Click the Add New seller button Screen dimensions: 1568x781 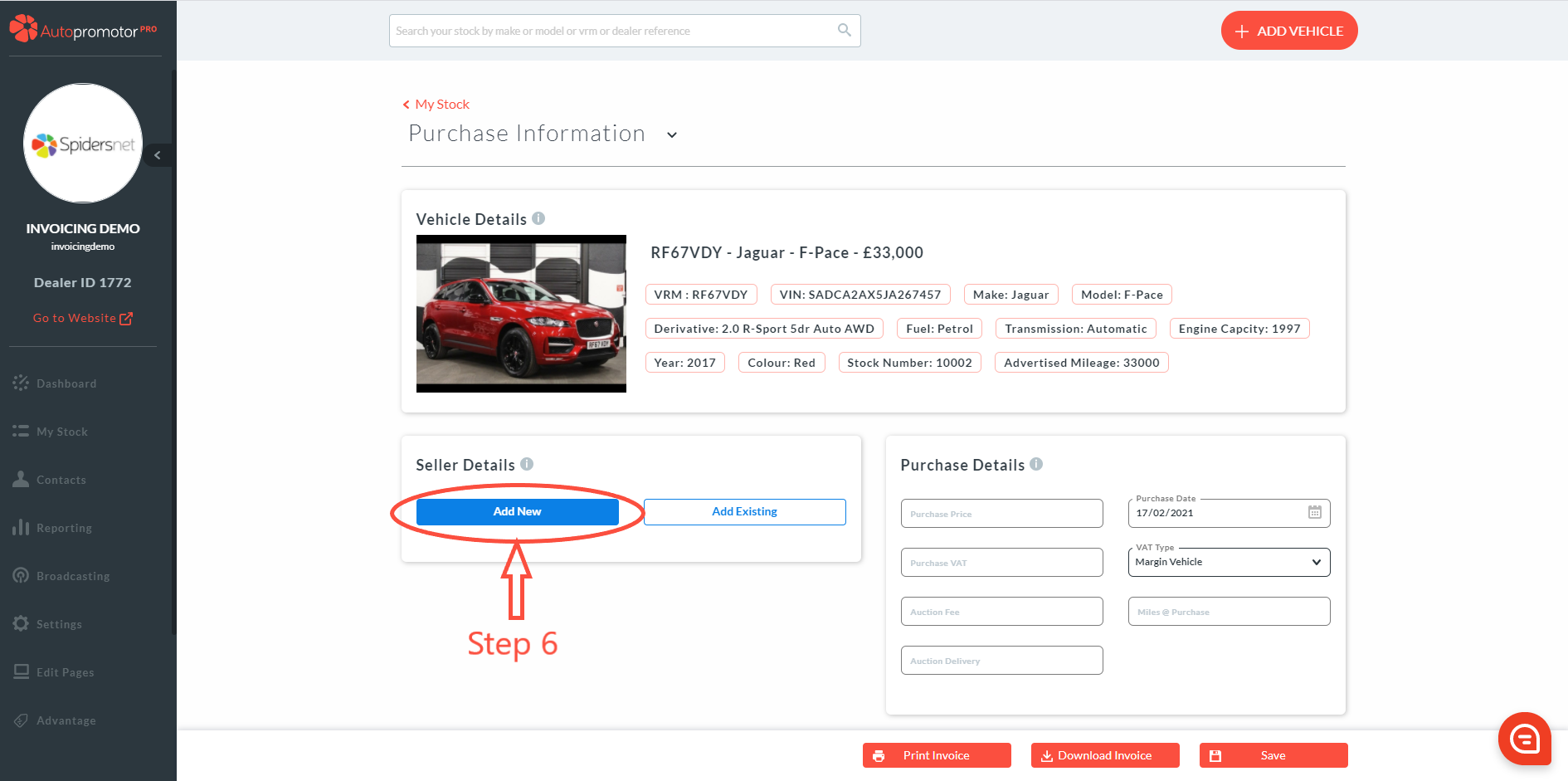tap(517, 511)
